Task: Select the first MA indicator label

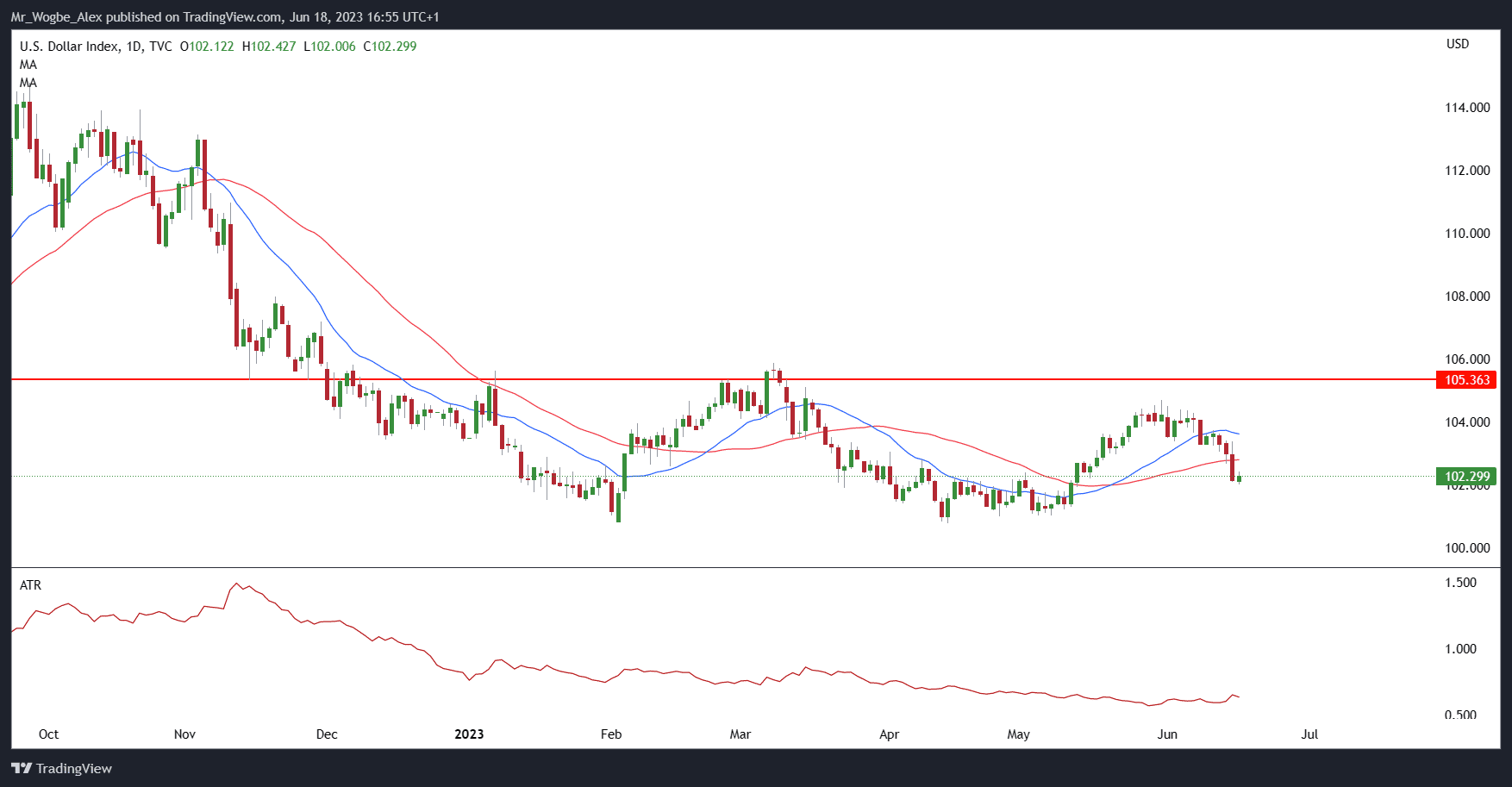Action: coord(28,65)
